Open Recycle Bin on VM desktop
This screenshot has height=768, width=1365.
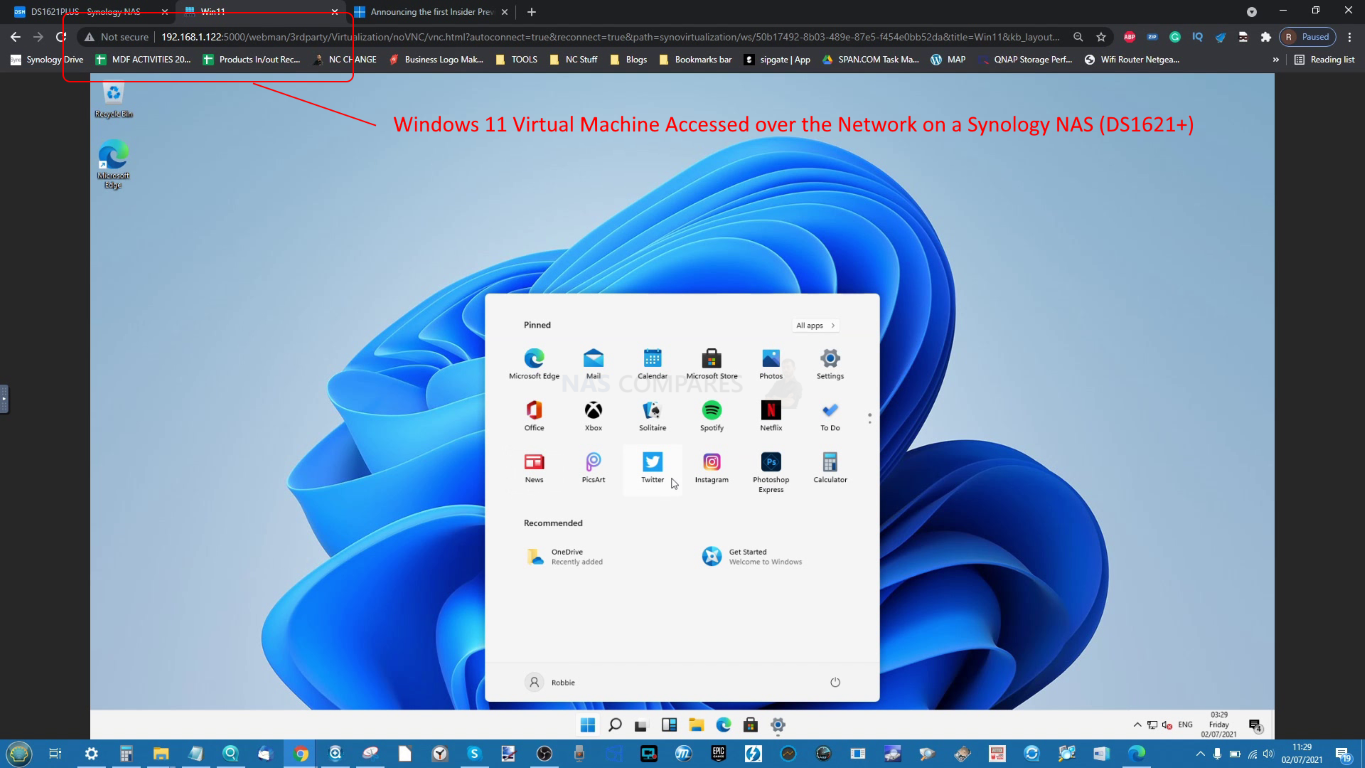click(113, 100)
